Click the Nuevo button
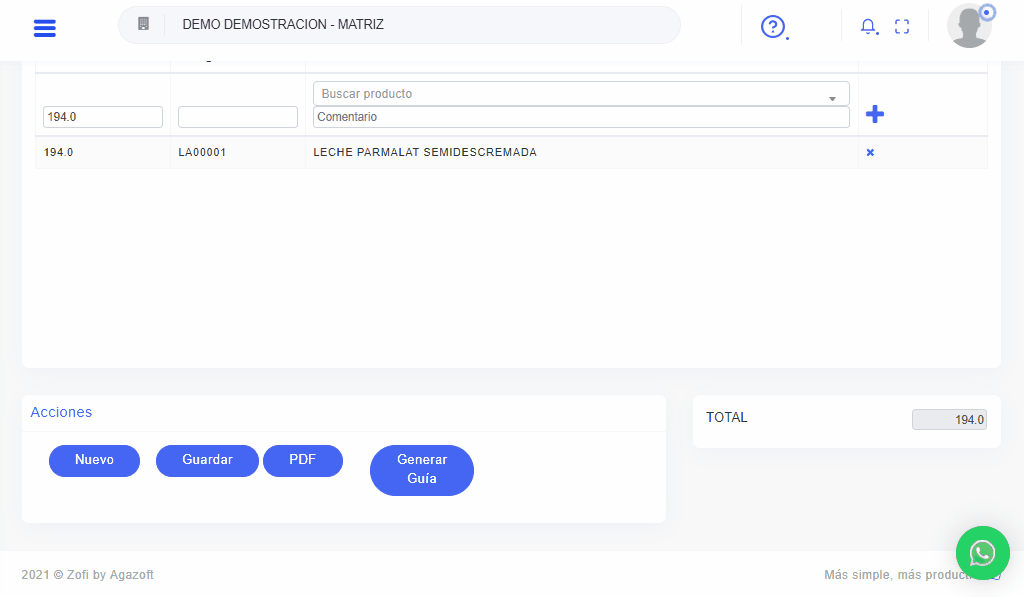Viewport: 1024px width, 597px height. click(94, 460)
